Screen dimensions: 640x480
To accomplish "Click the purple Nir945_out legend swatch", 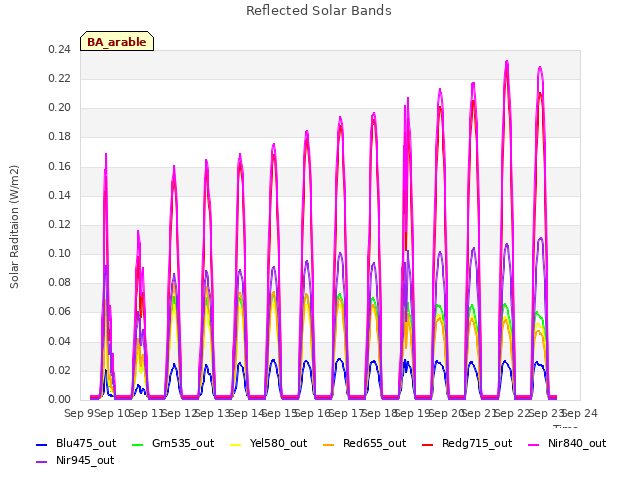I will coord(42,462).
